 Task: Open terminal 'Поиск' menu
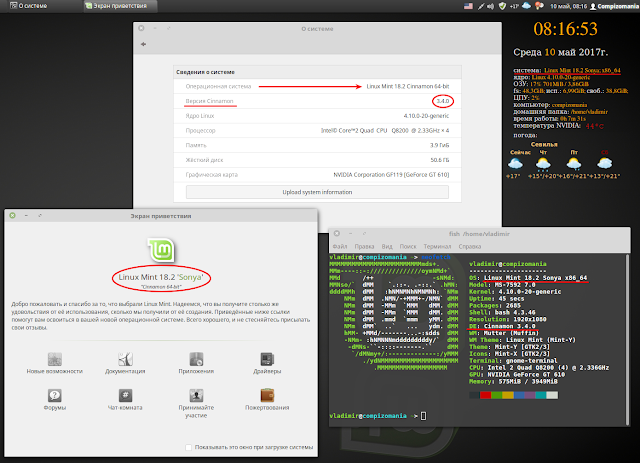tap(408, 247)
